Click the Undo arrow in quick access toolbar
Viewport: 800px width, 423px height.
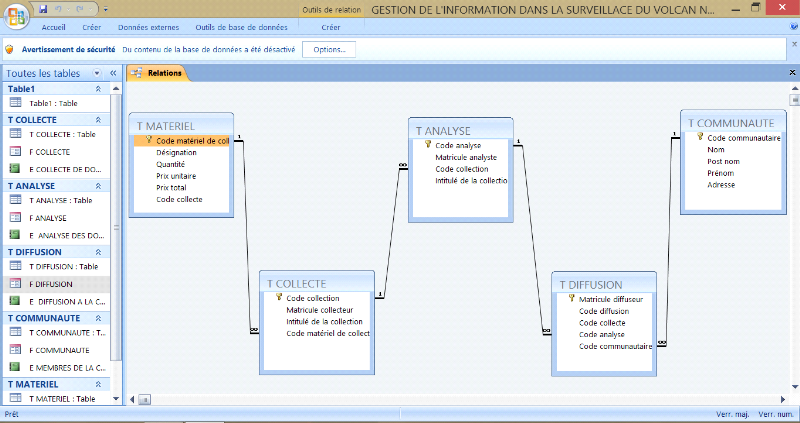click(x=60, y=9)
